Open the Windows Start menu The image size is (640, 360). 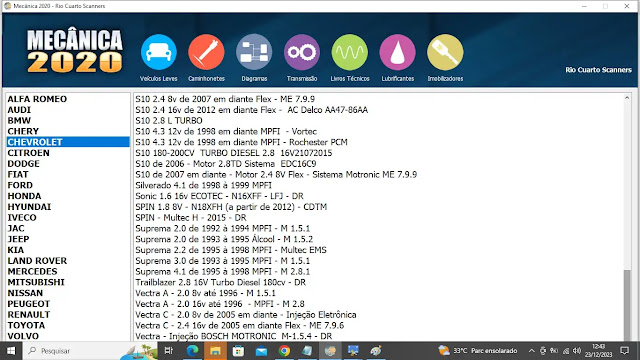coord(11,351)
